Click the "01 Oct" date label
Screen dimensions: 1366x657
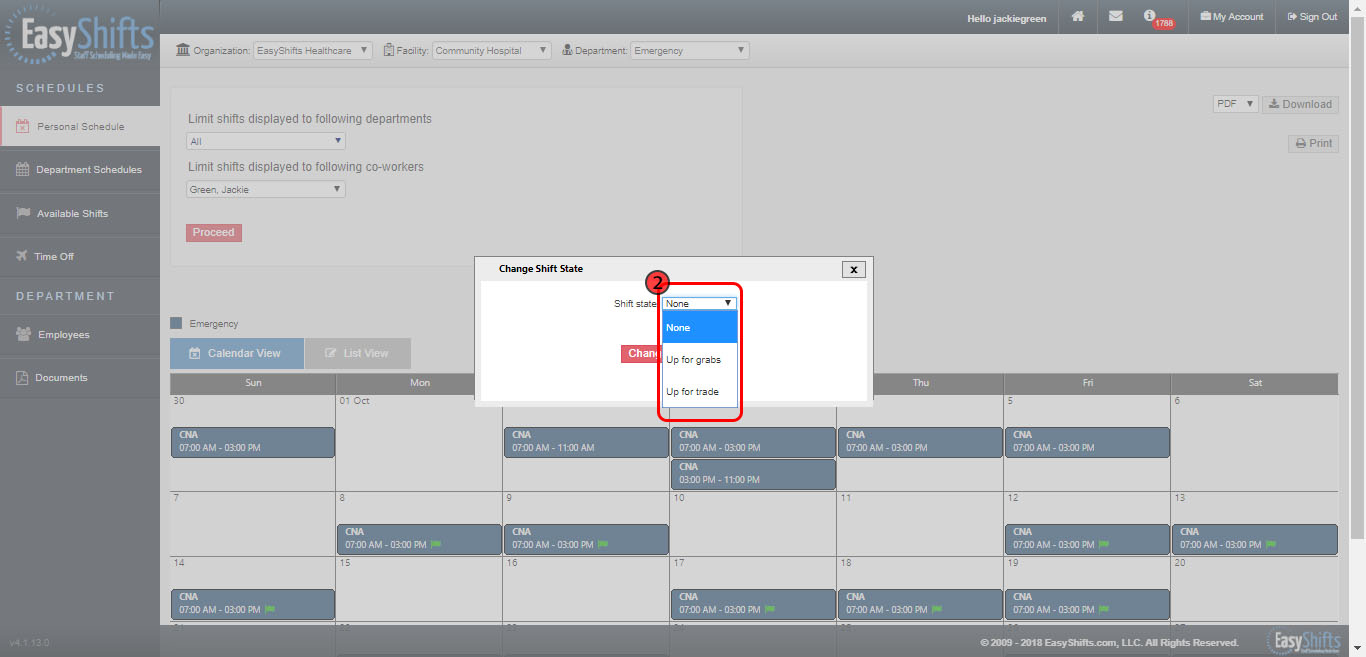355,401
